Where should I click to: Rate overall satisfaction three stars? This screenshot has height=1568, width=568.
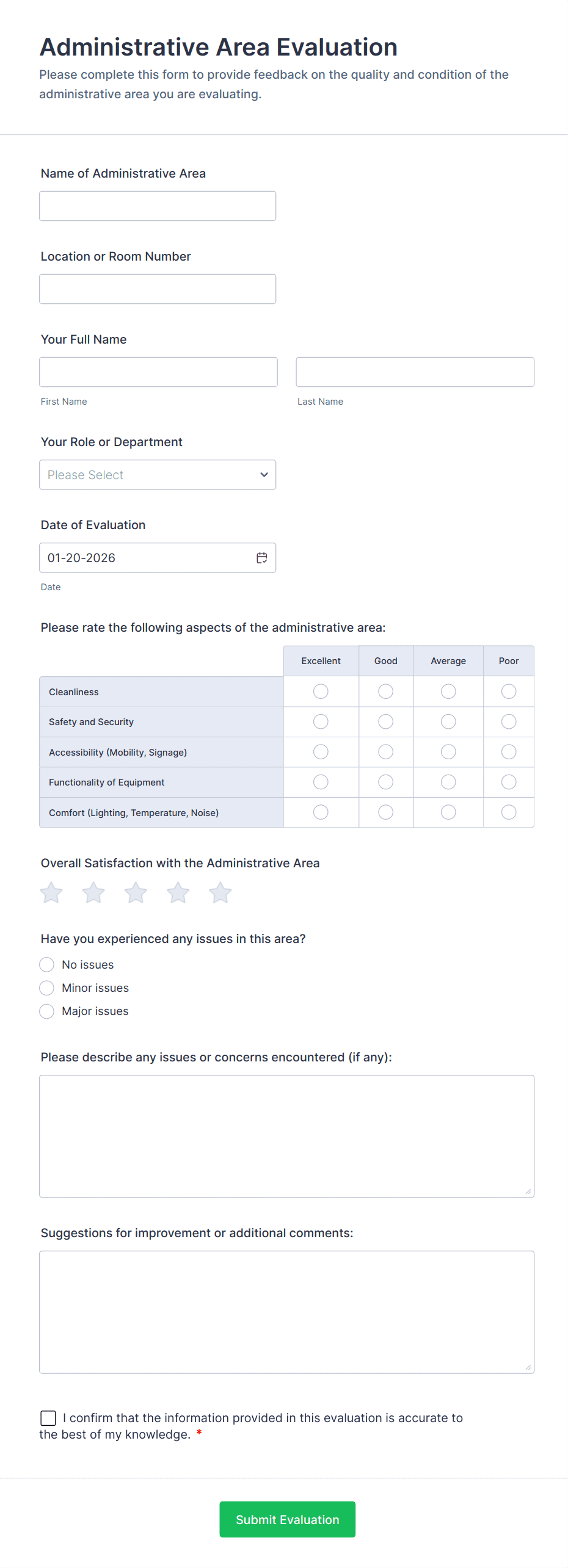[136, 893]
